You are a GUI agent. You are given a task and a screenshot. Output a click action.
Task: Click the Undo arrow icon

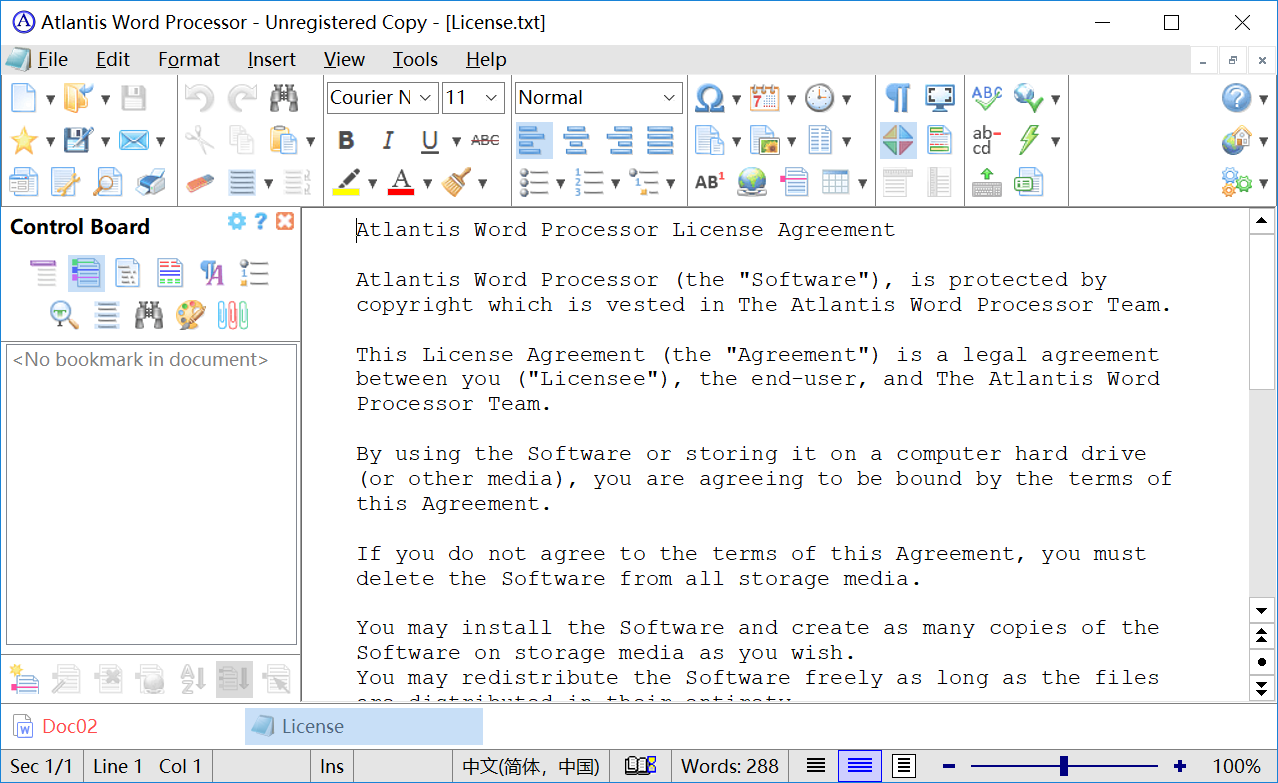click(x=200, y=98)
